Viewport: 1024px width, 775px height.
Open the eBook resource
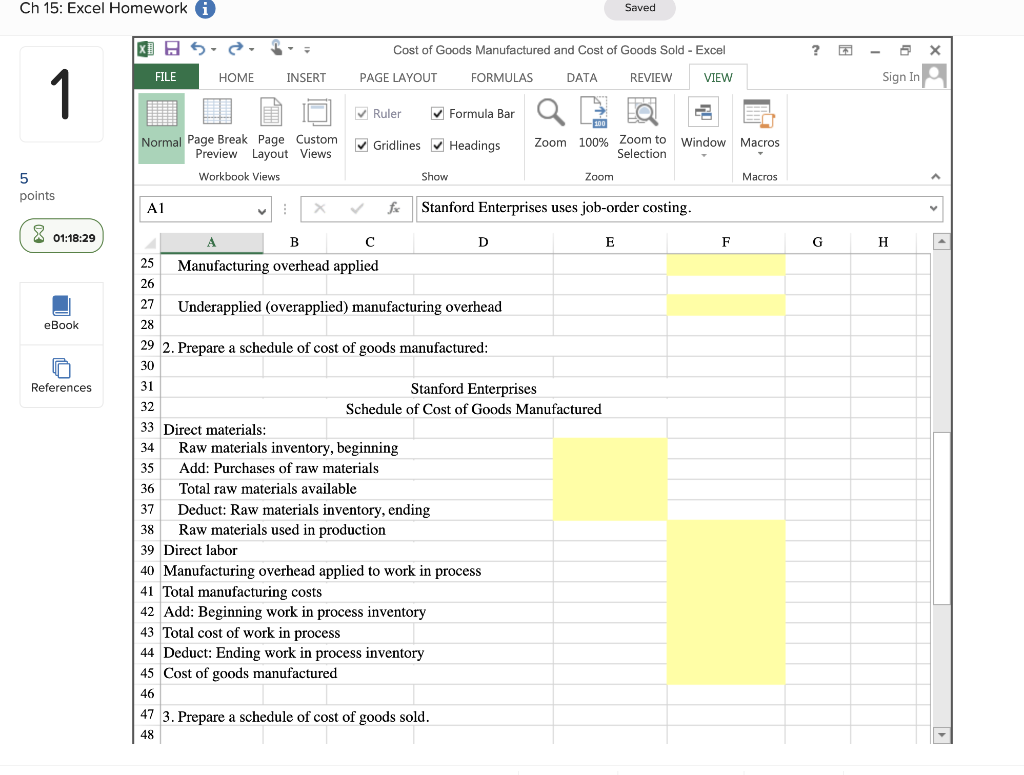(61, 313)
